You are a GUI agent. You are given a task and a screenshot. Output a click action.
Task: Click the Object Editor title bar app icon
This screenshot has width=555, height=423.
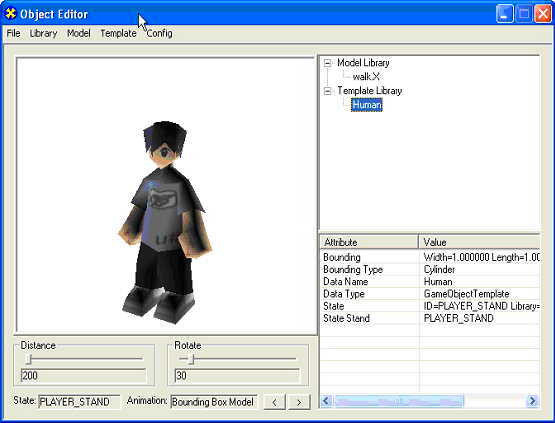[x=11, y=13]
